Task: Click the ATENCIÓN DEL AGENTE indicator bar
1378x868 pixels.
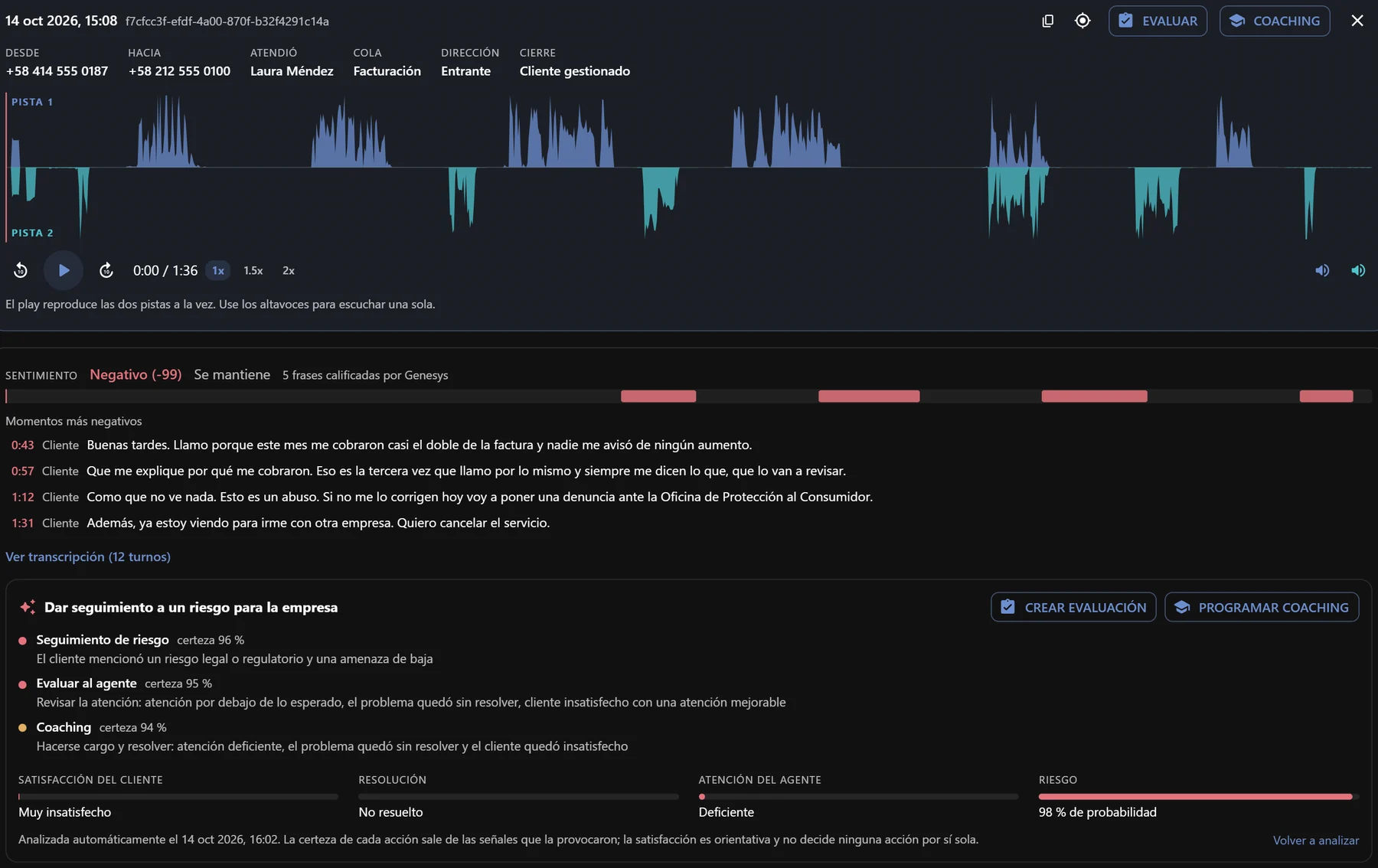Action: click(858, 797)
